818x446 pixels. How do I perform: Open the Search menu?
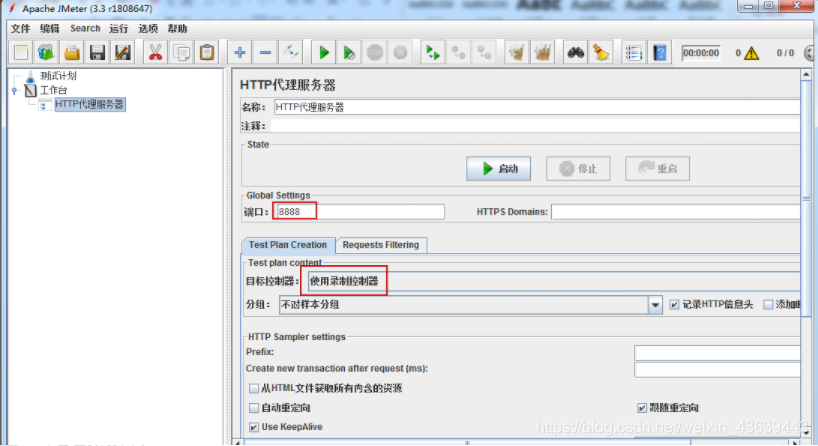click(x=85, y=28)
